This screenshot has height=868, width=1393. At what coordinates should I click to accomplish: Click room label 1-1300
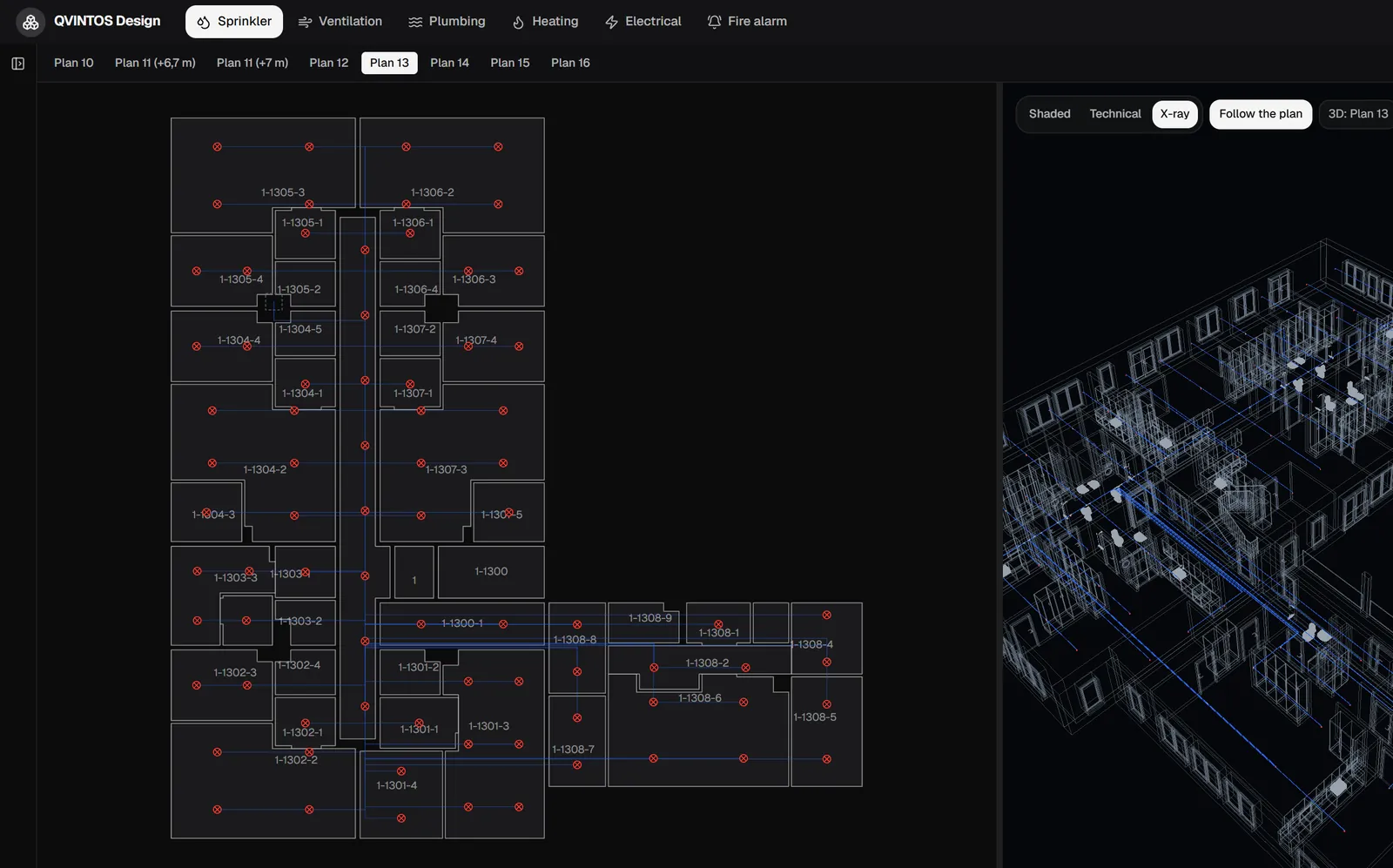[x=491, y=571]
